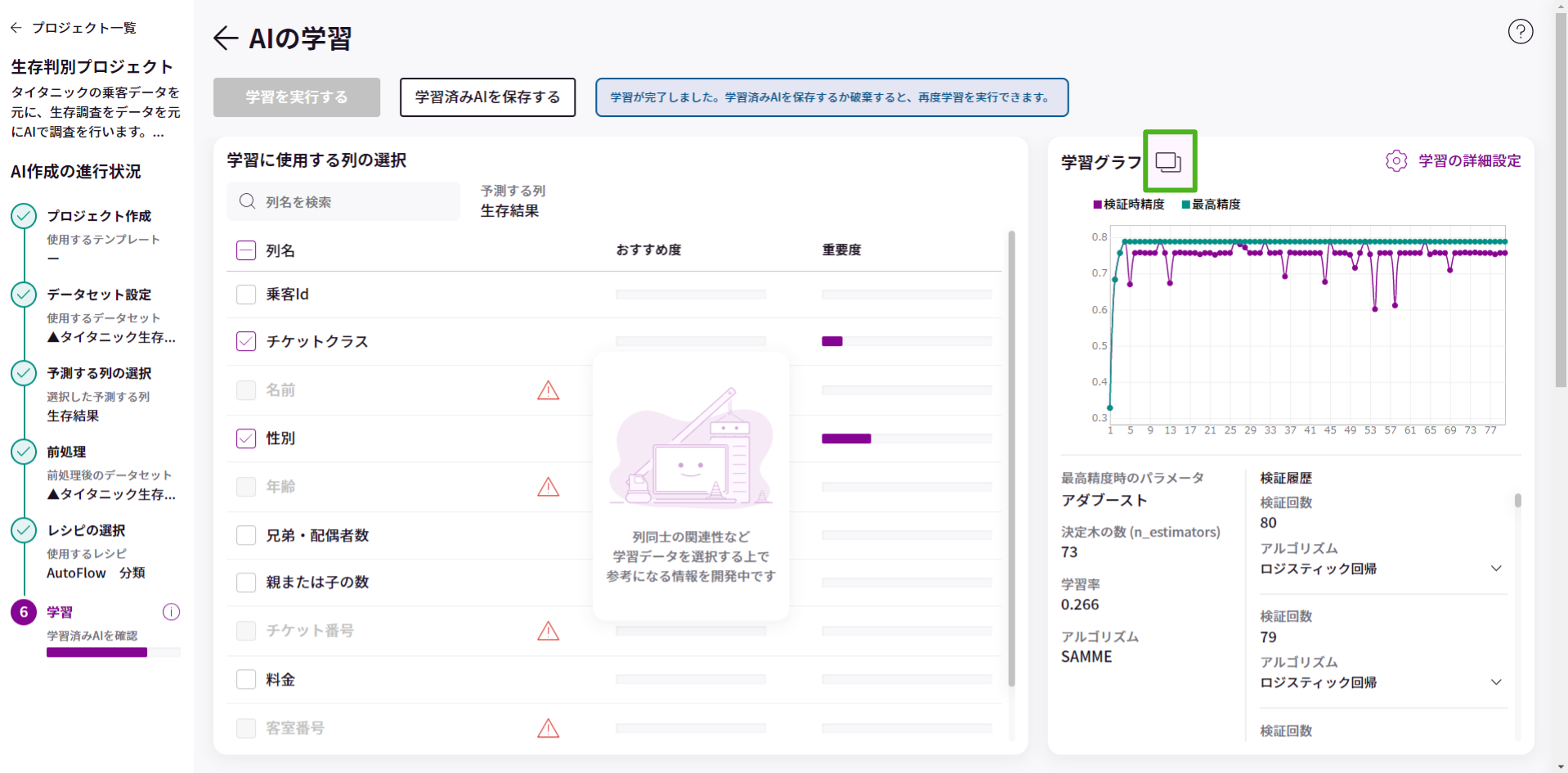The width and height of the screenshot is (1568, 773).
Task: Click warning triangle on 名前 row
Action: [x=549, y=390]
